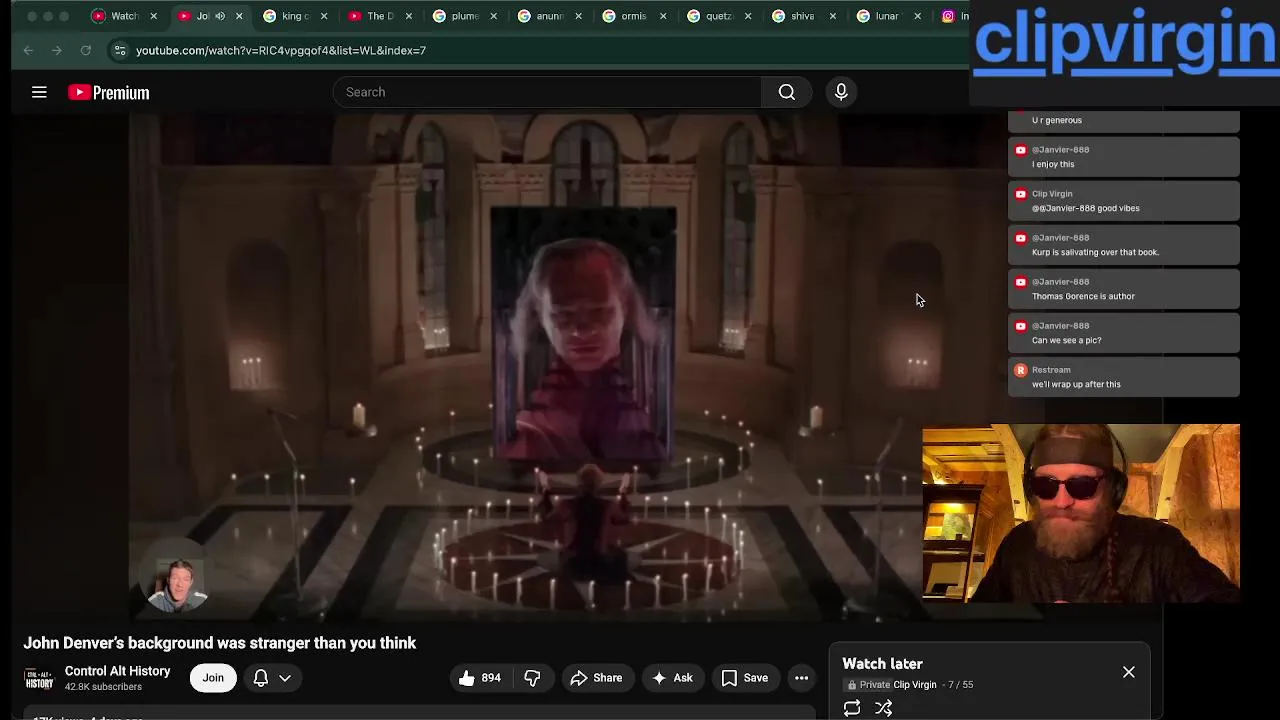
Task: Click the streamer webcam overlay
Action: coord(1081,513)
